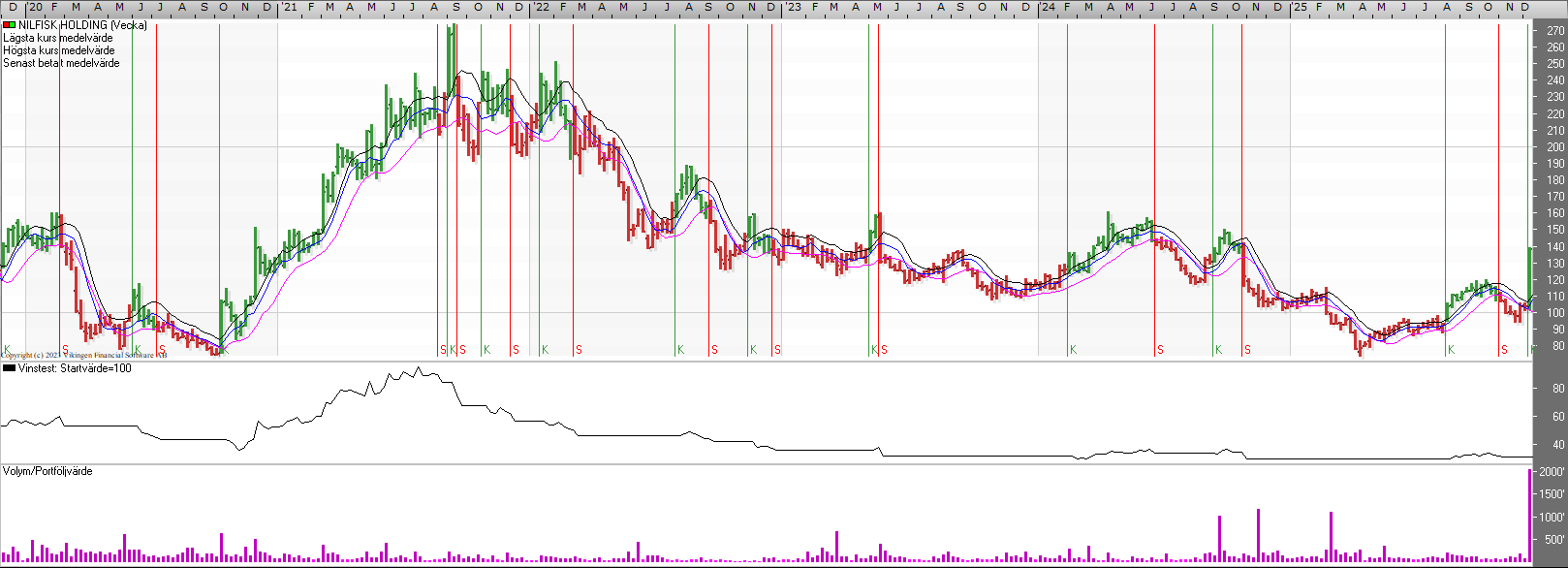
Task: Click the 200 price level on axis
Action: [x=1555, y=147]
